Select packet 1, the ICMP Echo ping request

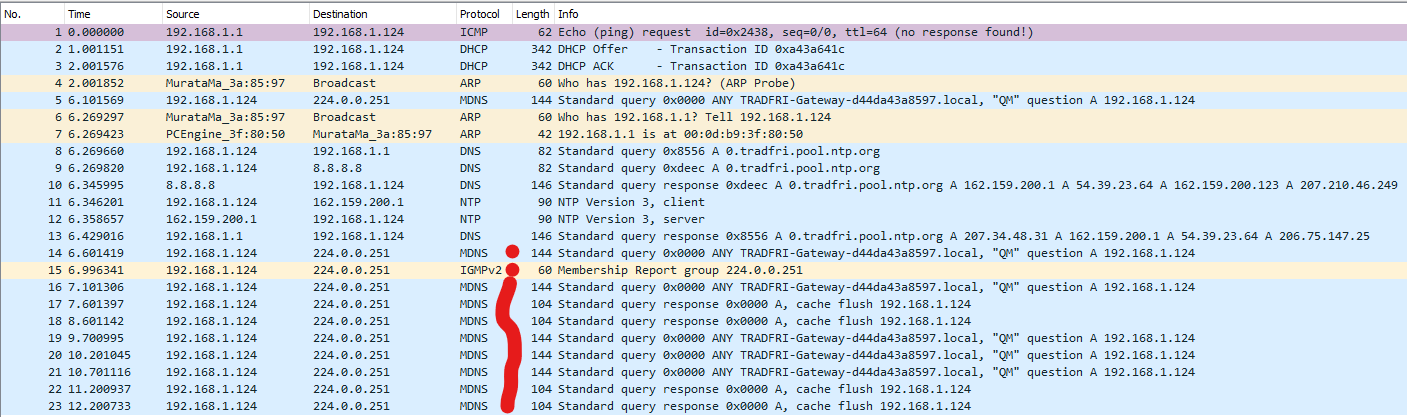703,33
